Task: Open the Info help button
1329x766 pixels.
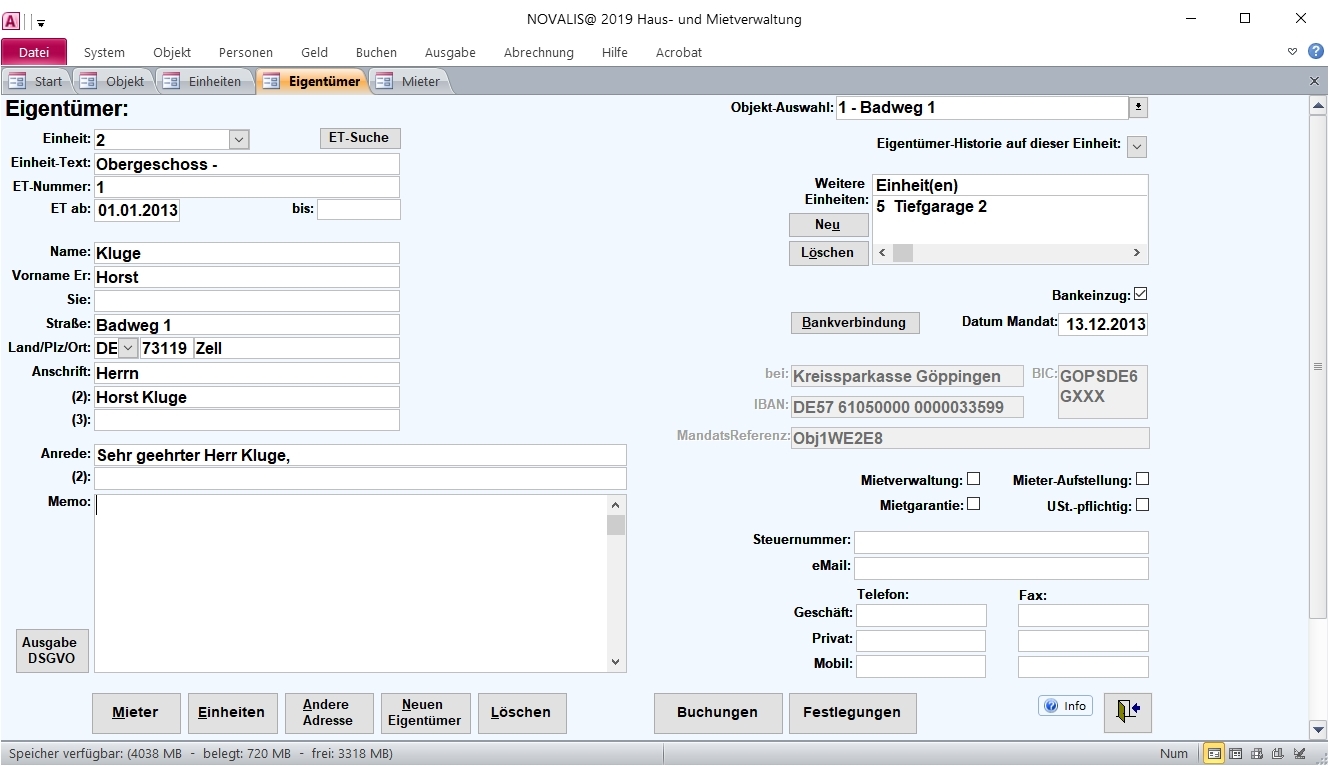Action: pyautogui.click(x=1065, y=706)
